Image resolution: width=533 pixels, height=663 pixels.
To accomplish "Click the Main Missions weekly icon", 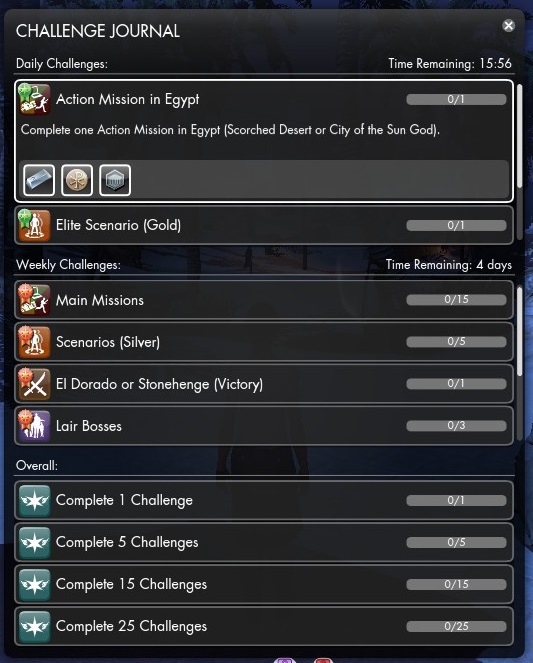I will 34,300.
